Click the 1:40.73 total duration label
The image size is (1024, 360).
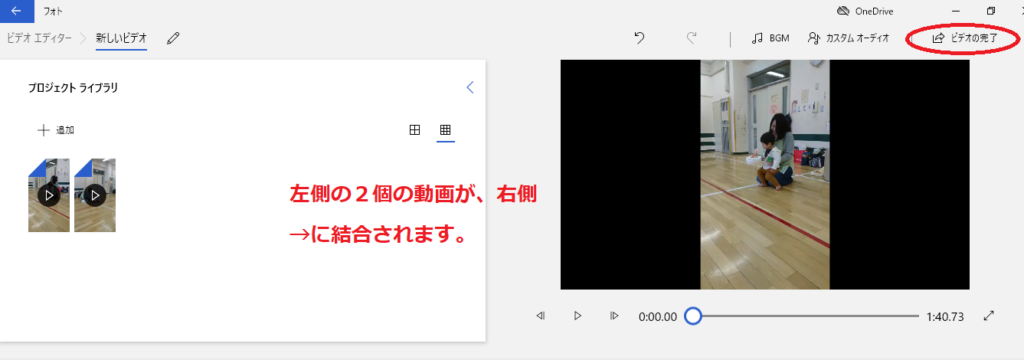pyautogui.click(x=945, y=316)
